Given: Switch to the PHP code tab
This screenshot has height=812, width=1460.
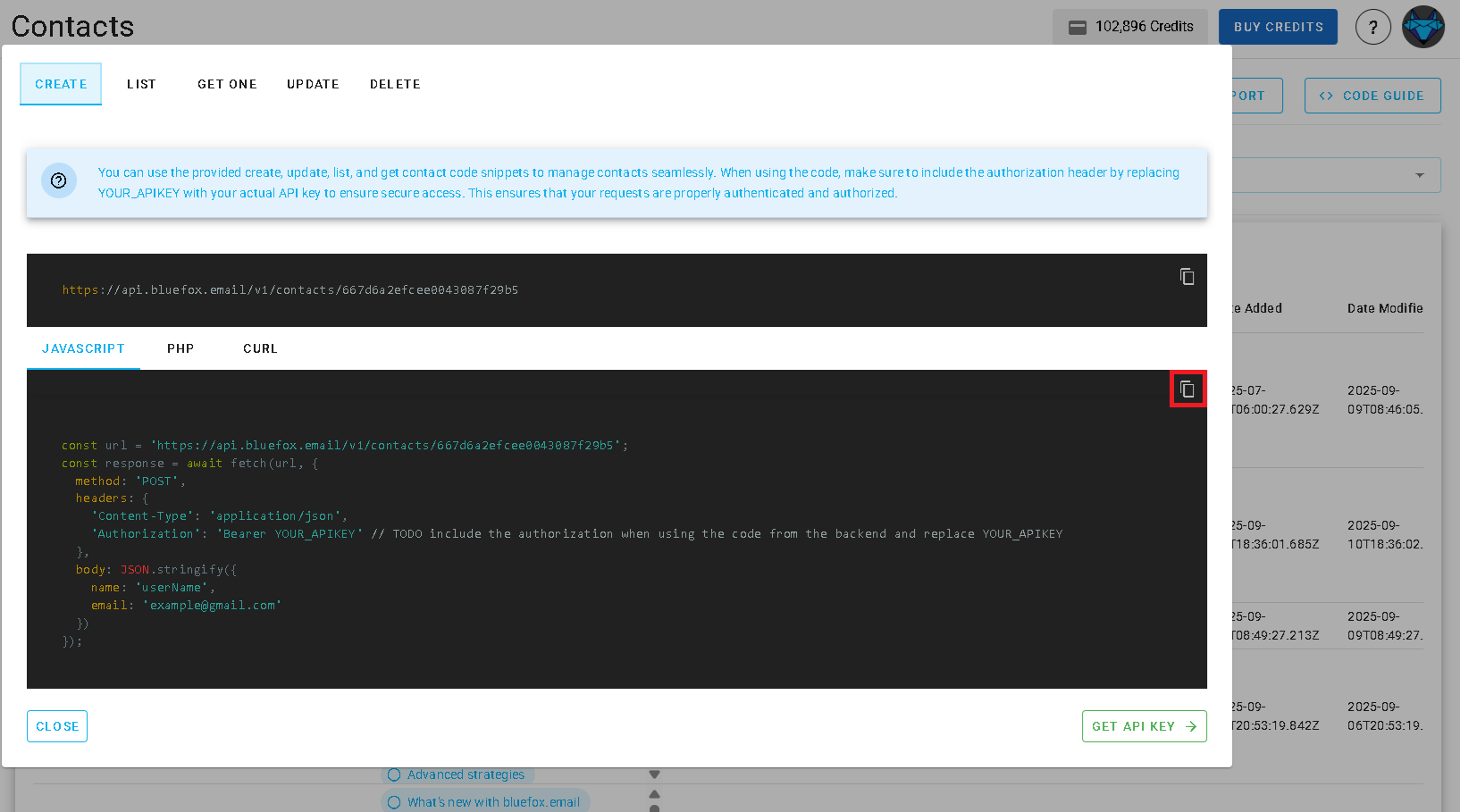Looking at the screenshot, I should point(180,348).
